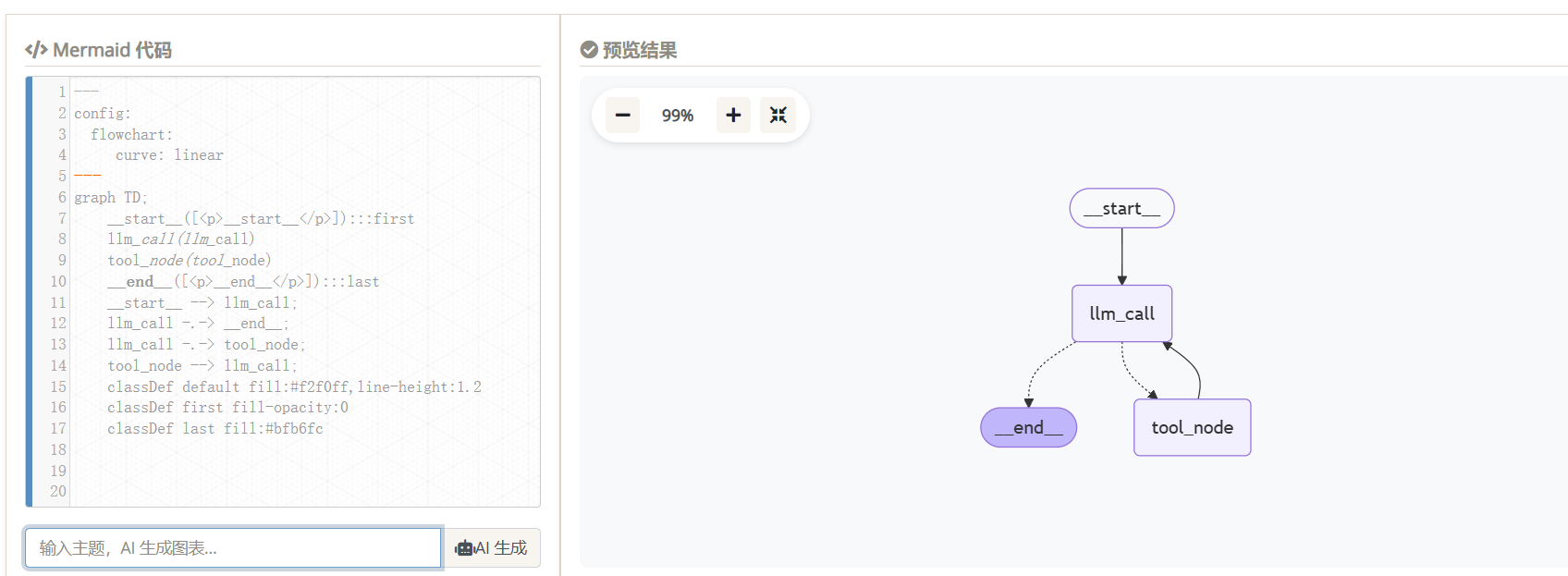
Task: Click the AI 生成 button
Action: coord(492,548)
